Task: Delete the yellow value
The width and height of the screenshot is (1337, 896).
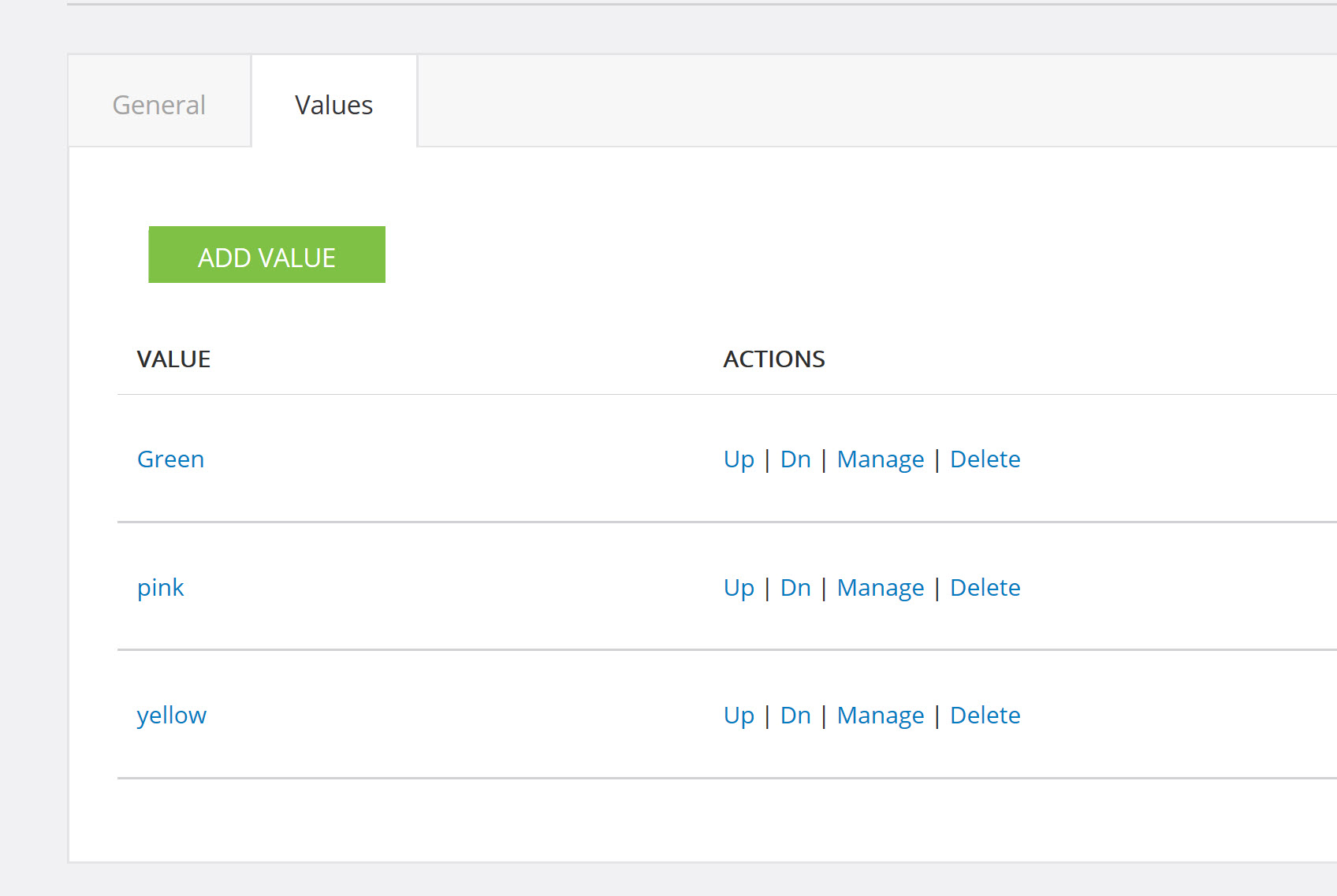Action: [x=985, y=716]
